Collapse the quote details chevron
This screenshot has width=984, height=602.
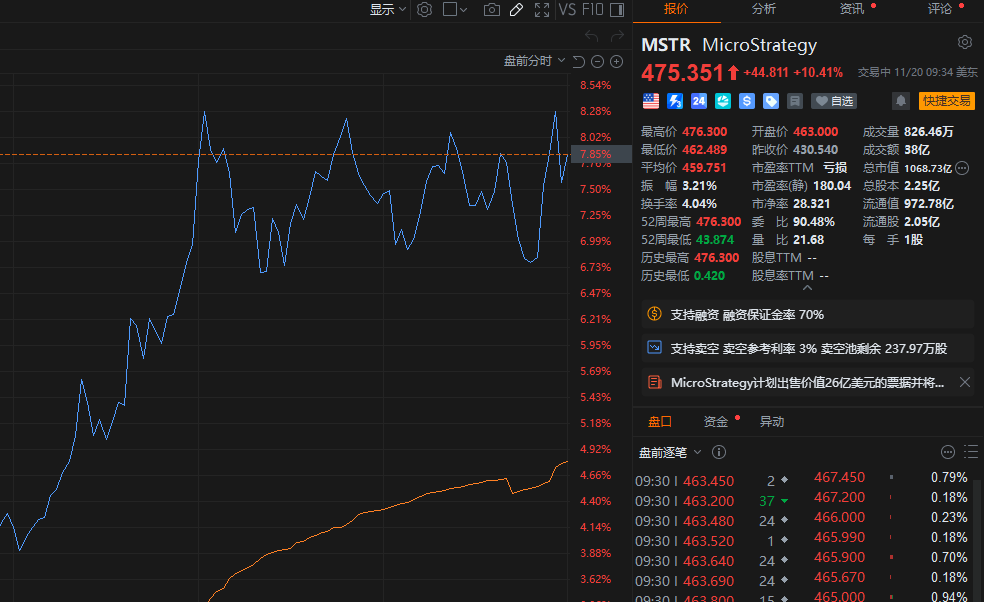tap(808, 288)
